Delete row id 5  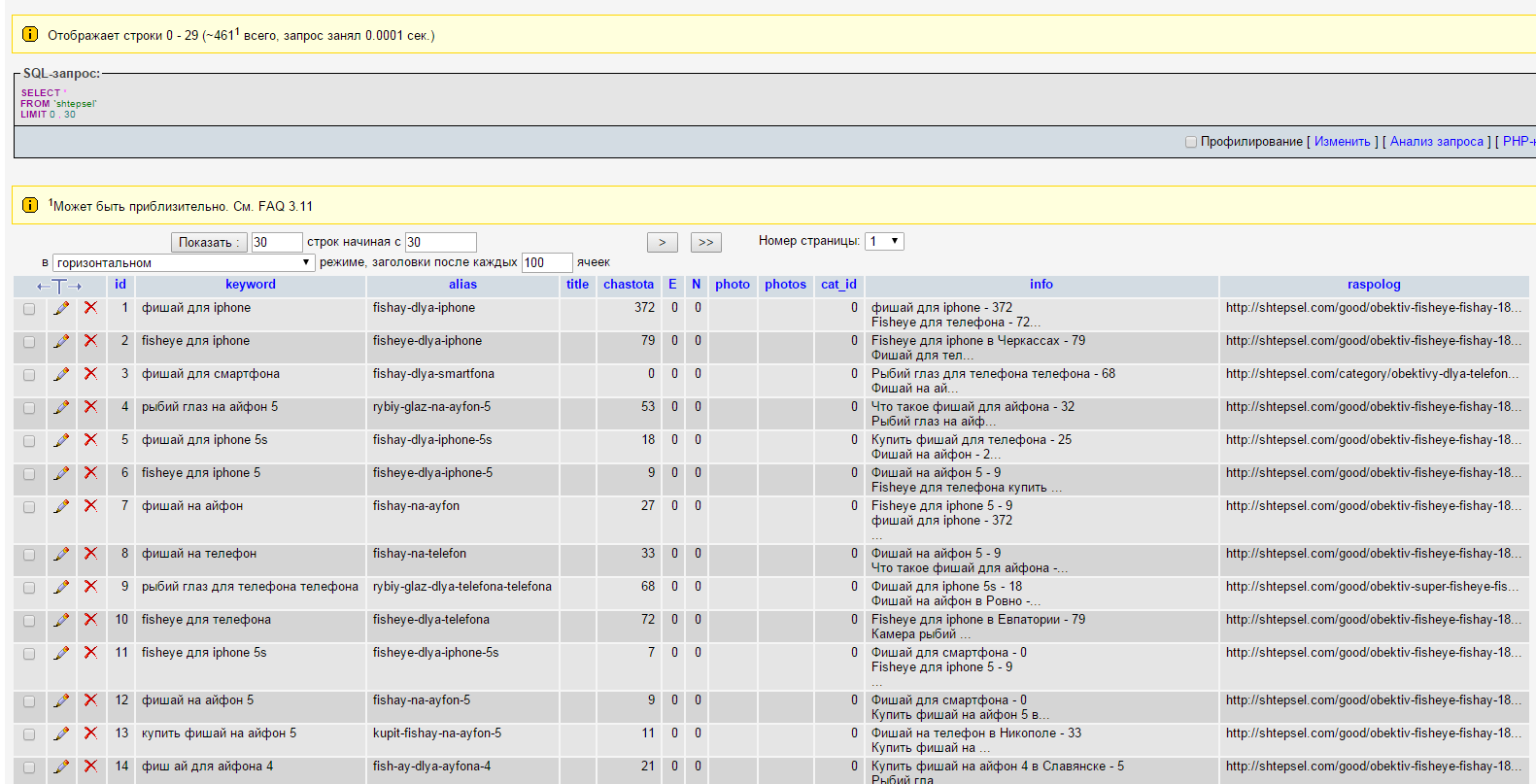click(x=90, y=440)
